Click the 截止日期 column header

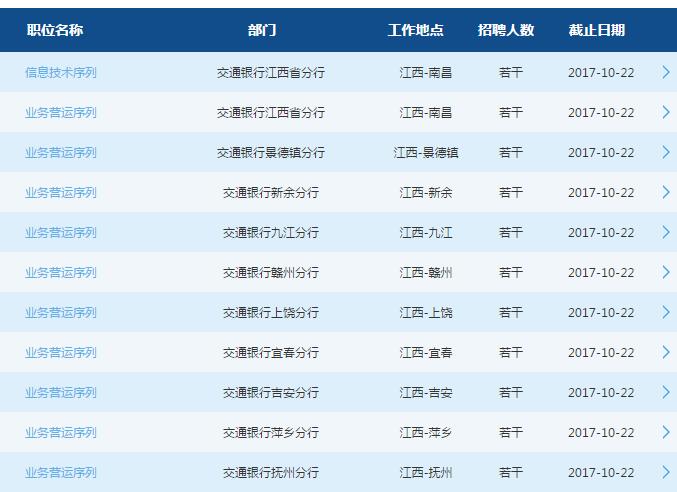coord(597,30)
